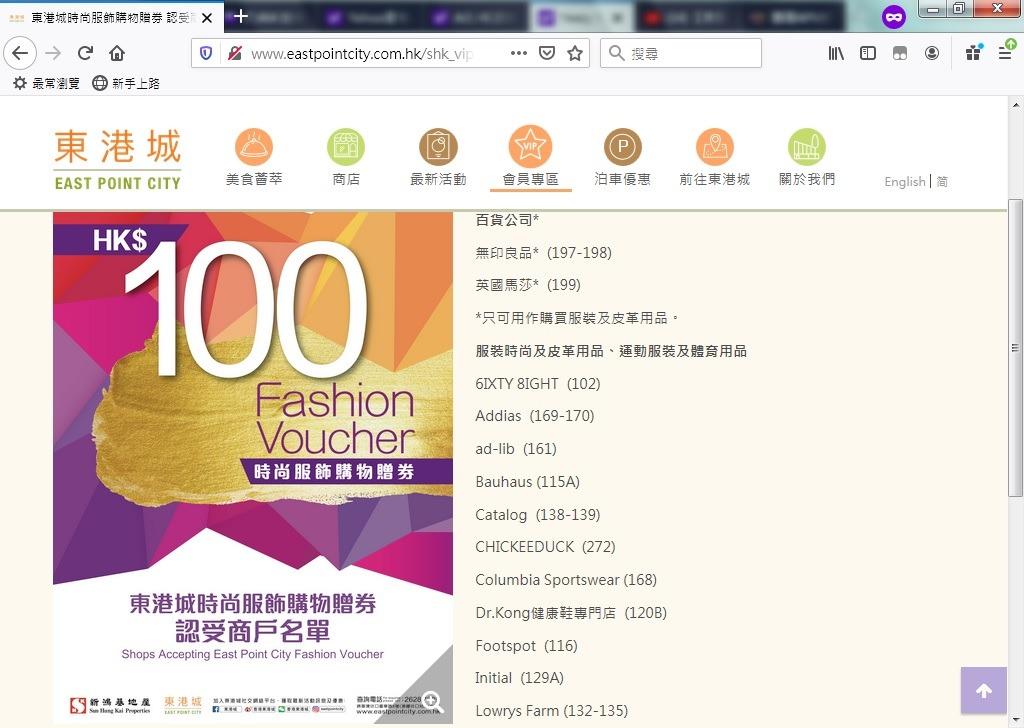Open a new browser tab

[x=240, y=16]
